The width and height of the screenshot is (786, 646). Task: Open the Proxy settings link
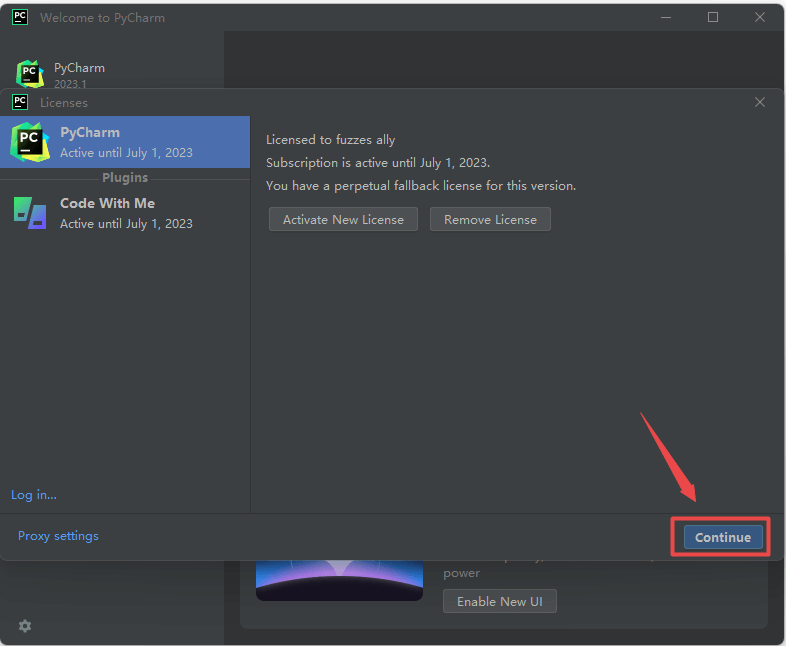coord(58,536)
